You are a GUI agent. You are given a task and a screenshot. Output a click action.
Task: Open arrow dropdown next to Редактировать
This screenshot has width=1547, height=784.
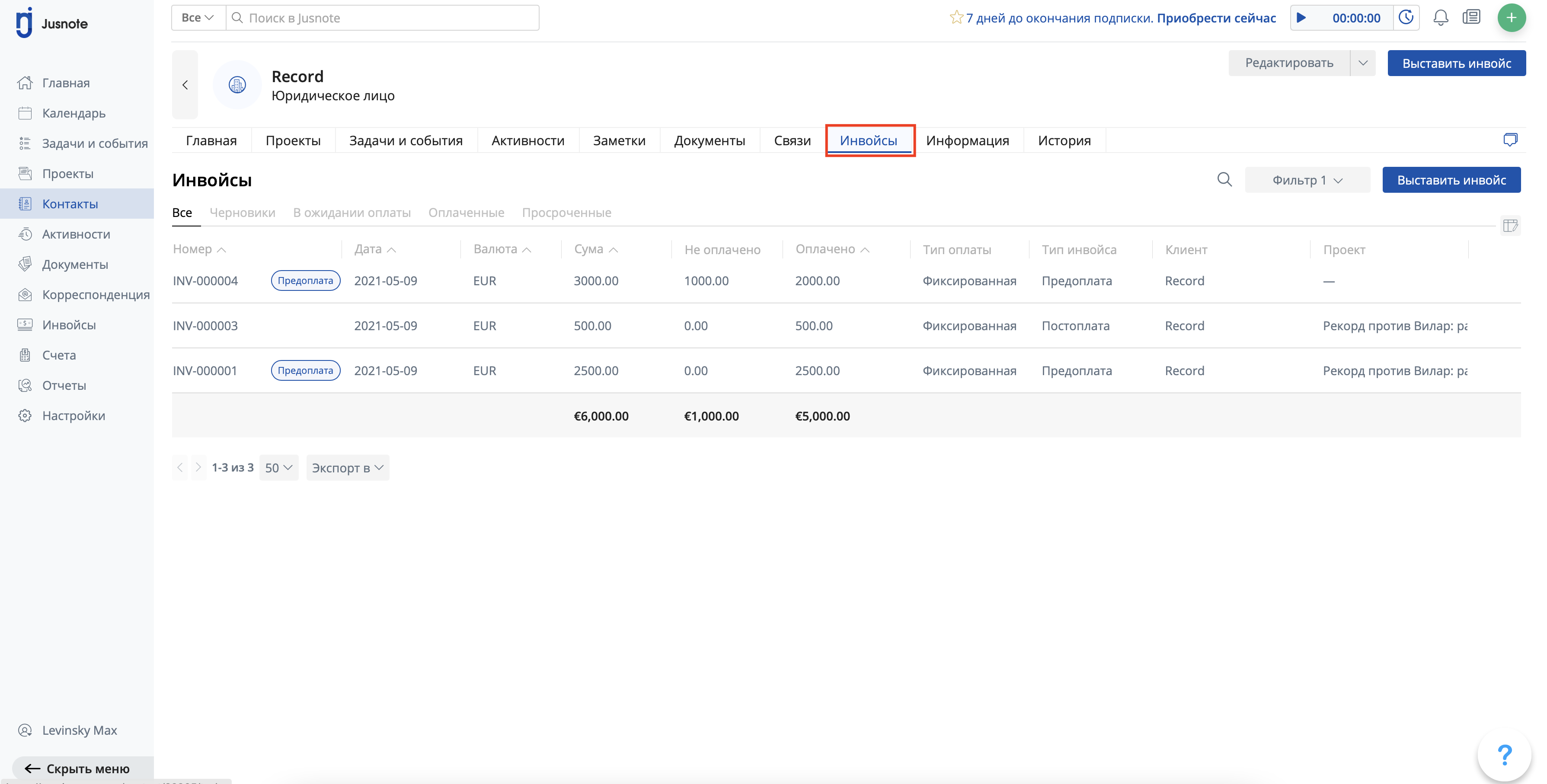1363,63
